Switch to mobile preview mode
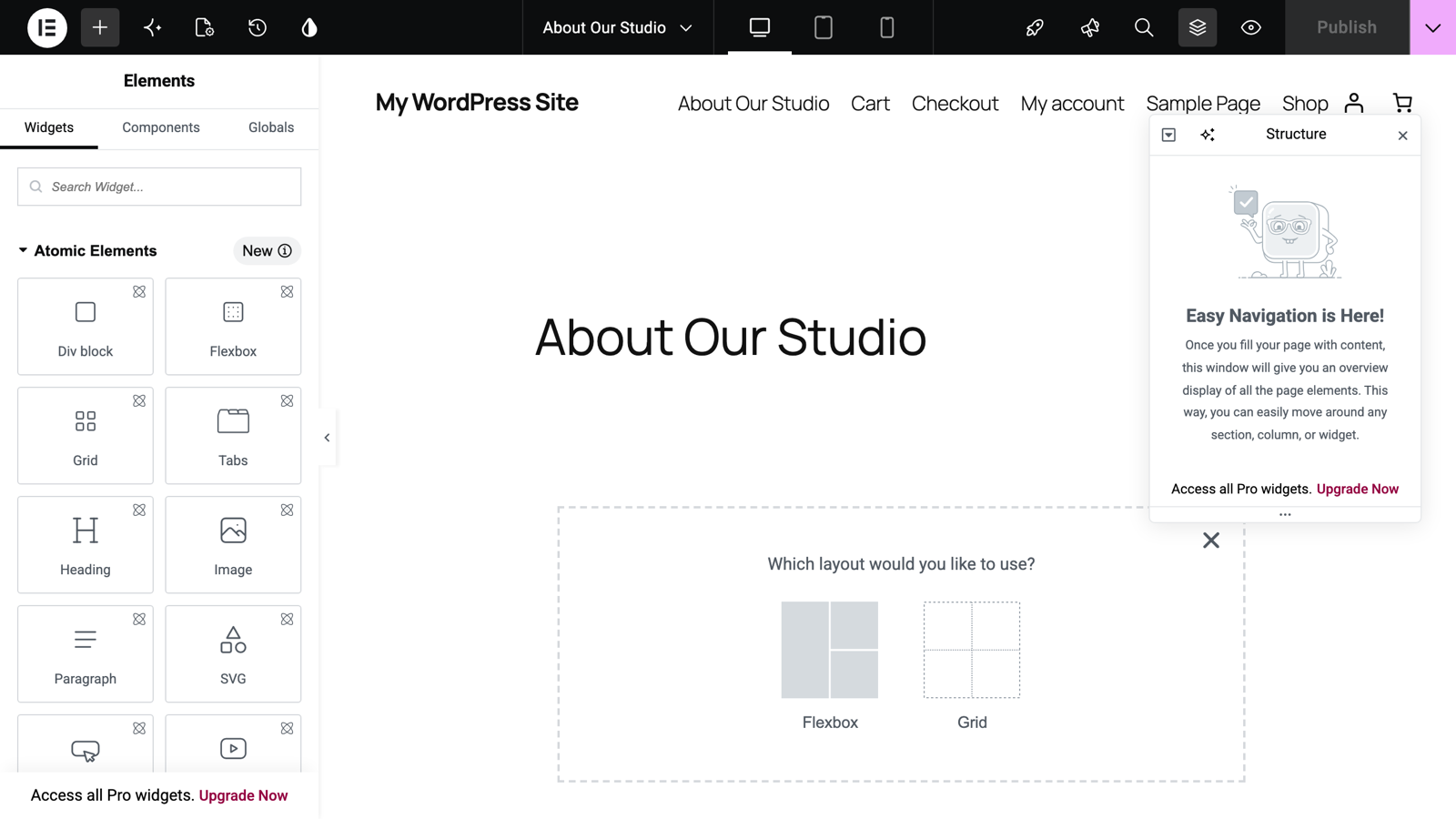This screenshot has width=1456, height=819. pos(887,27)
